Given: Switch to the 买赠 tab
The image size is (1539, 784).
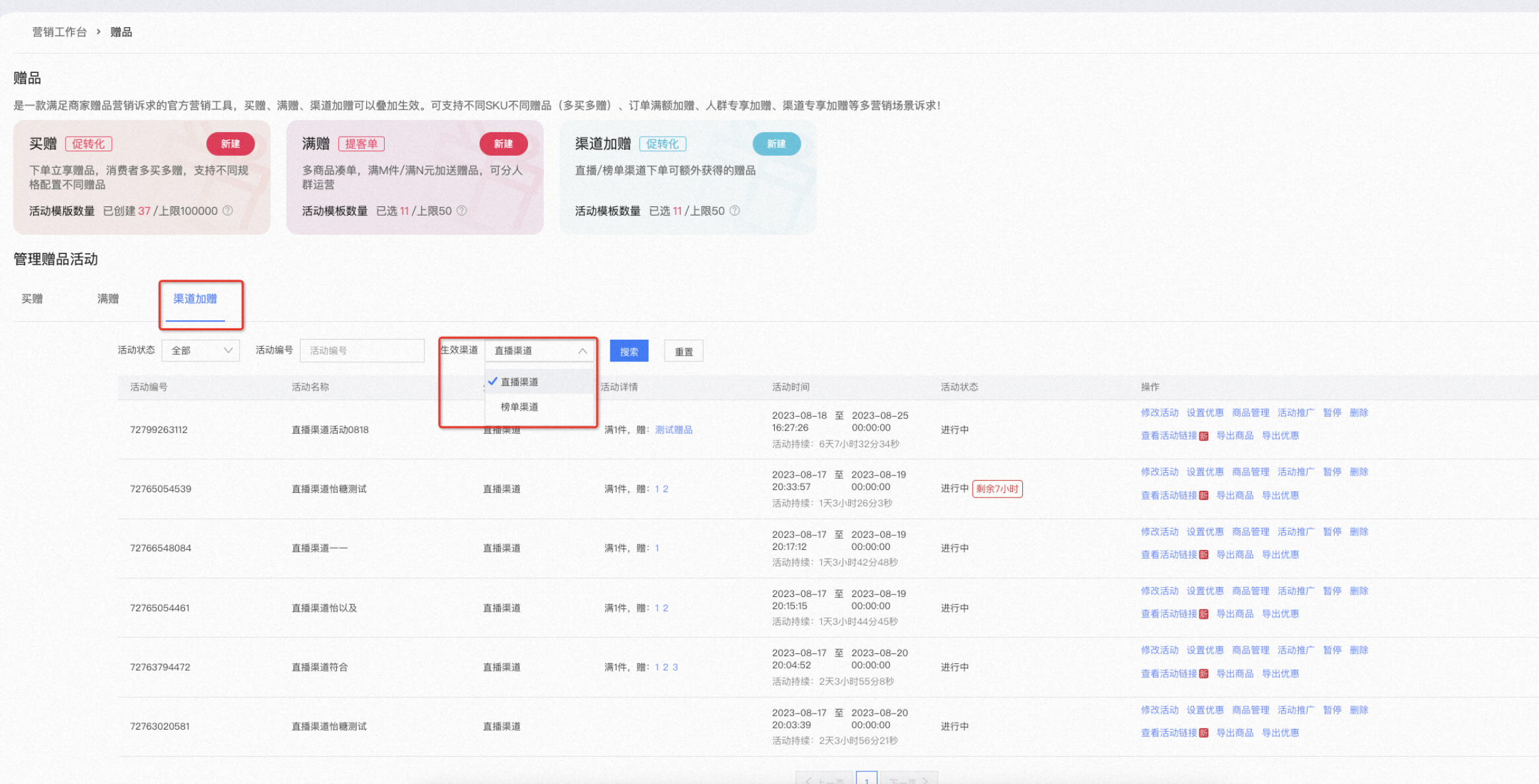Looking at the screenshot, I should coord(32,298).
